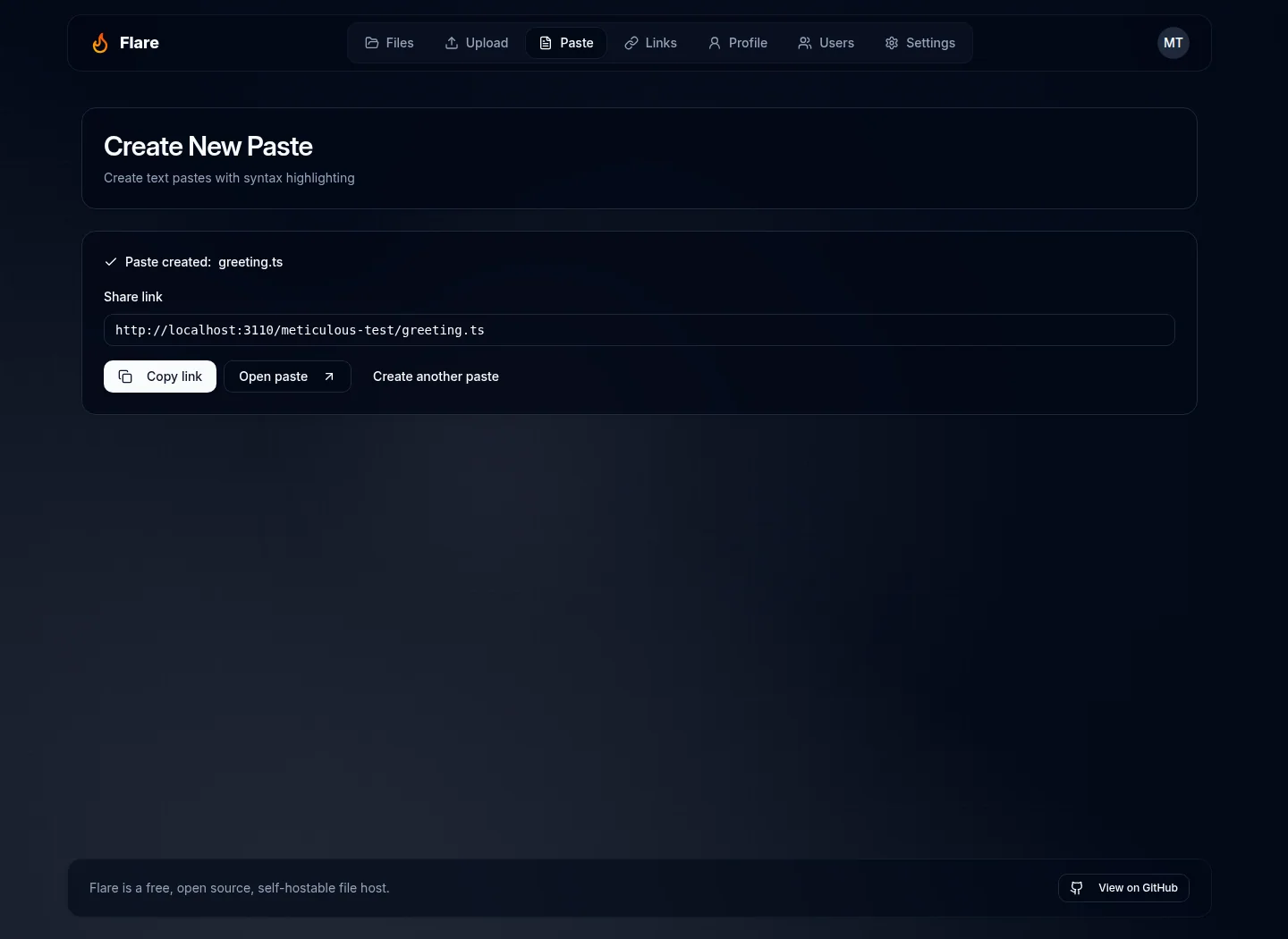Open the MT user avatar menu
The image size is (1288, 939).
[1174, 43]
